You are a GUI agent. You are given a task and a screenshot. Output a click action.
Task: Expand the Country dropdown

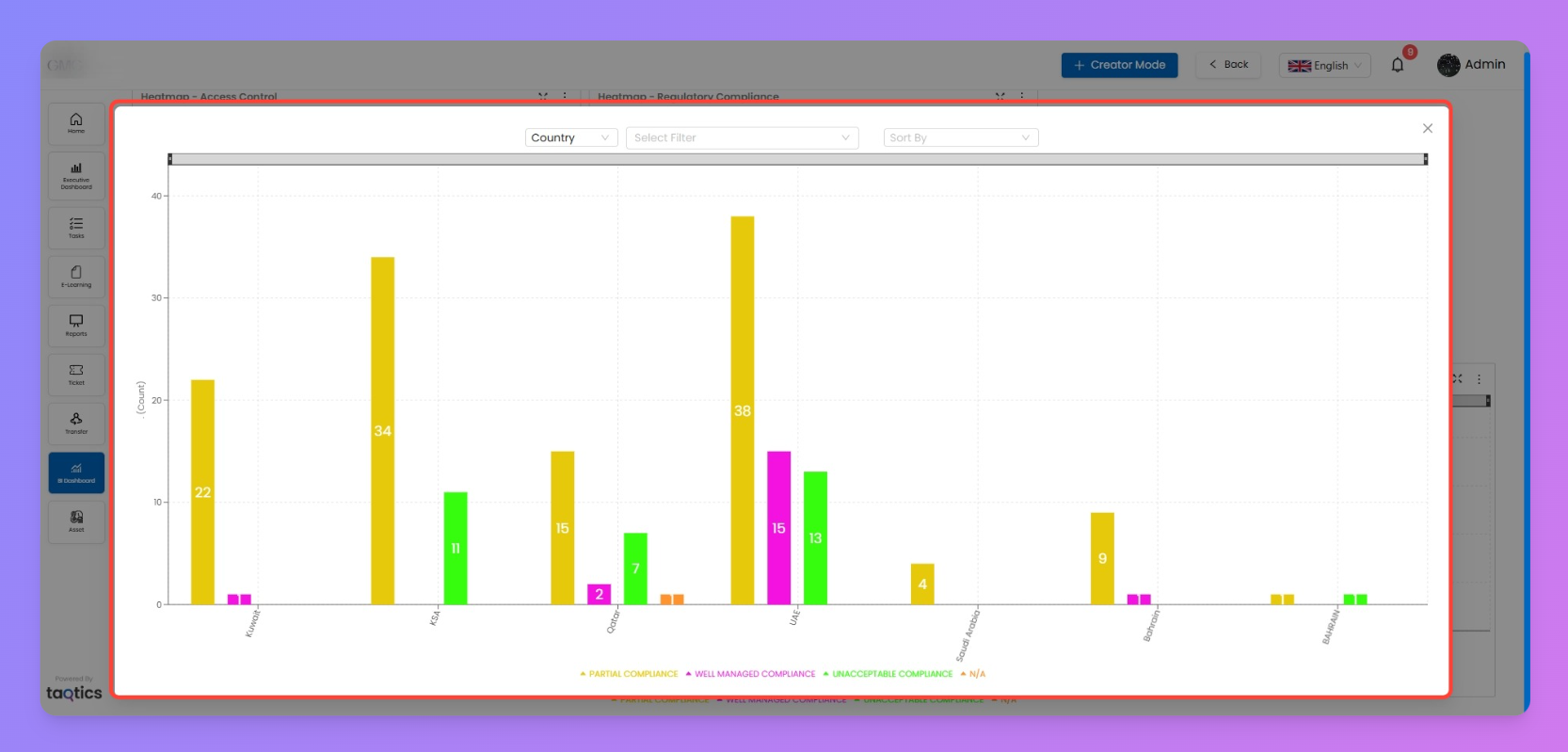pyautogui.click(x=570, y=137)
